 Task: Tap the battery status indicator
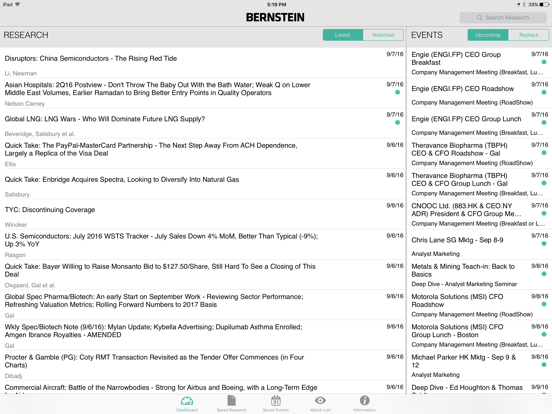click(x=544, y=5)
